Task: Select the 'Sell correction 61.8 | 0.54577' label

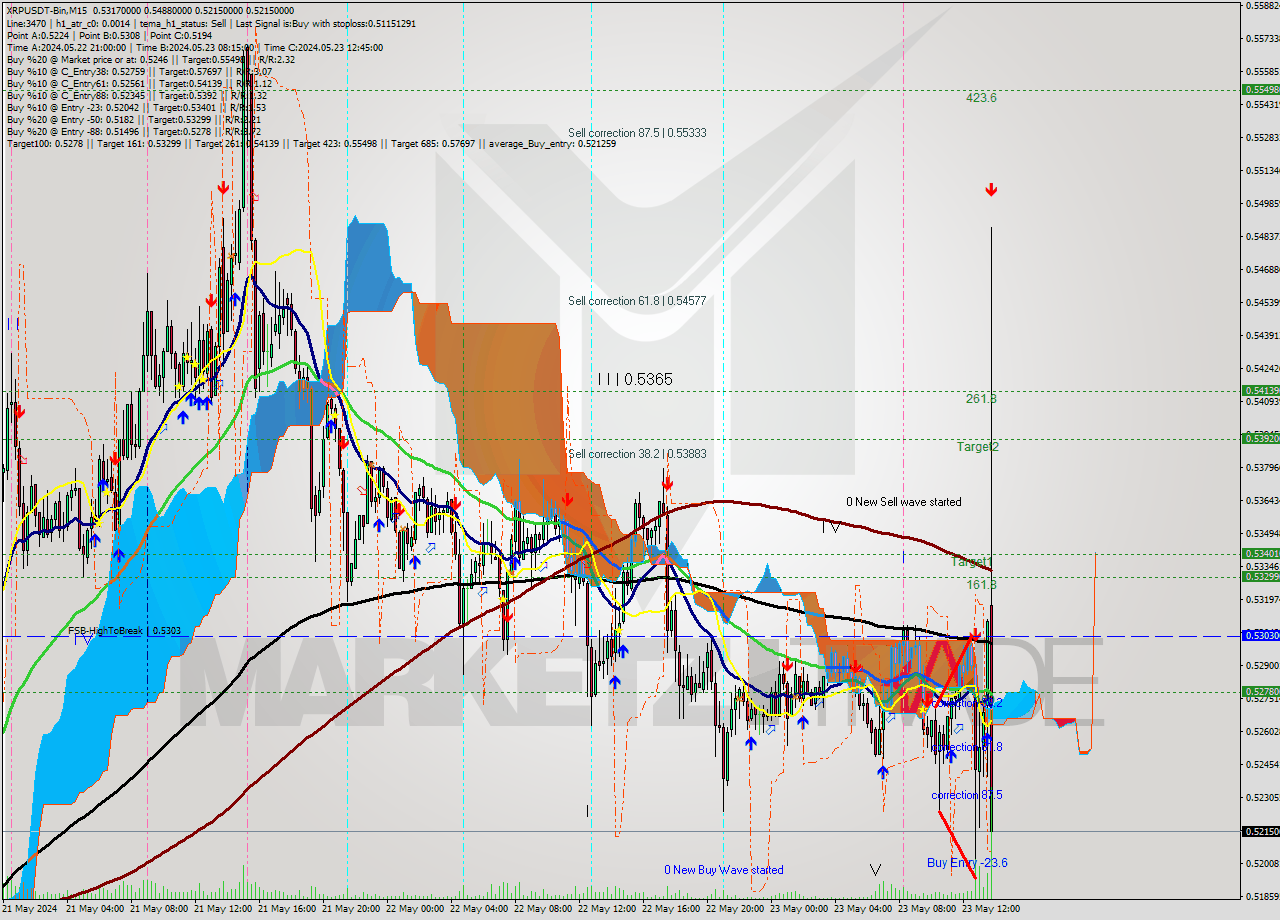Action: (x=637, y=301)
